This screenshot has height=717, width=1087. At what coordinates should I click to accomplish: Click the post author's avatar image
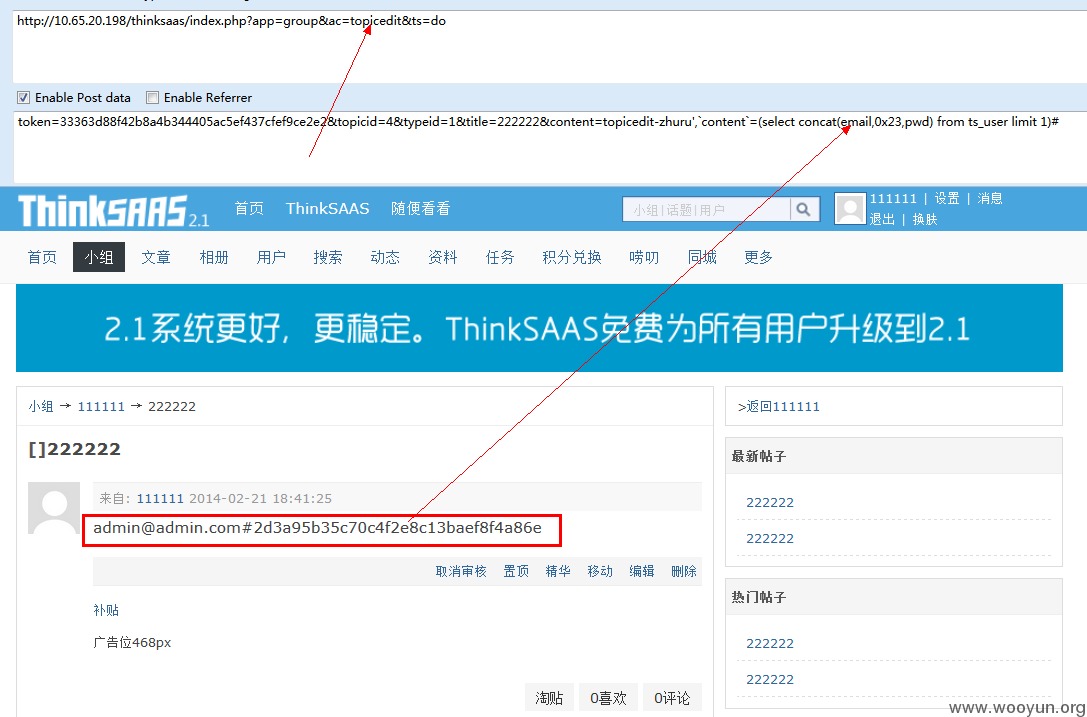pyautogui.click(x=54, y=508)
